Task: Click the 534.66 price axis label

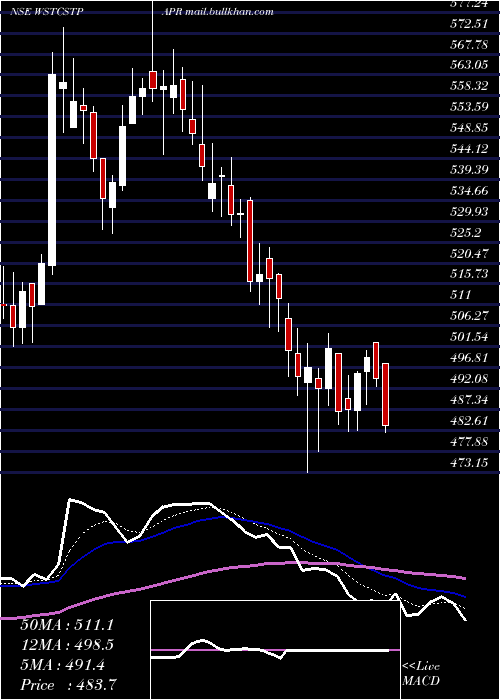Action: [x=468, y=191]
